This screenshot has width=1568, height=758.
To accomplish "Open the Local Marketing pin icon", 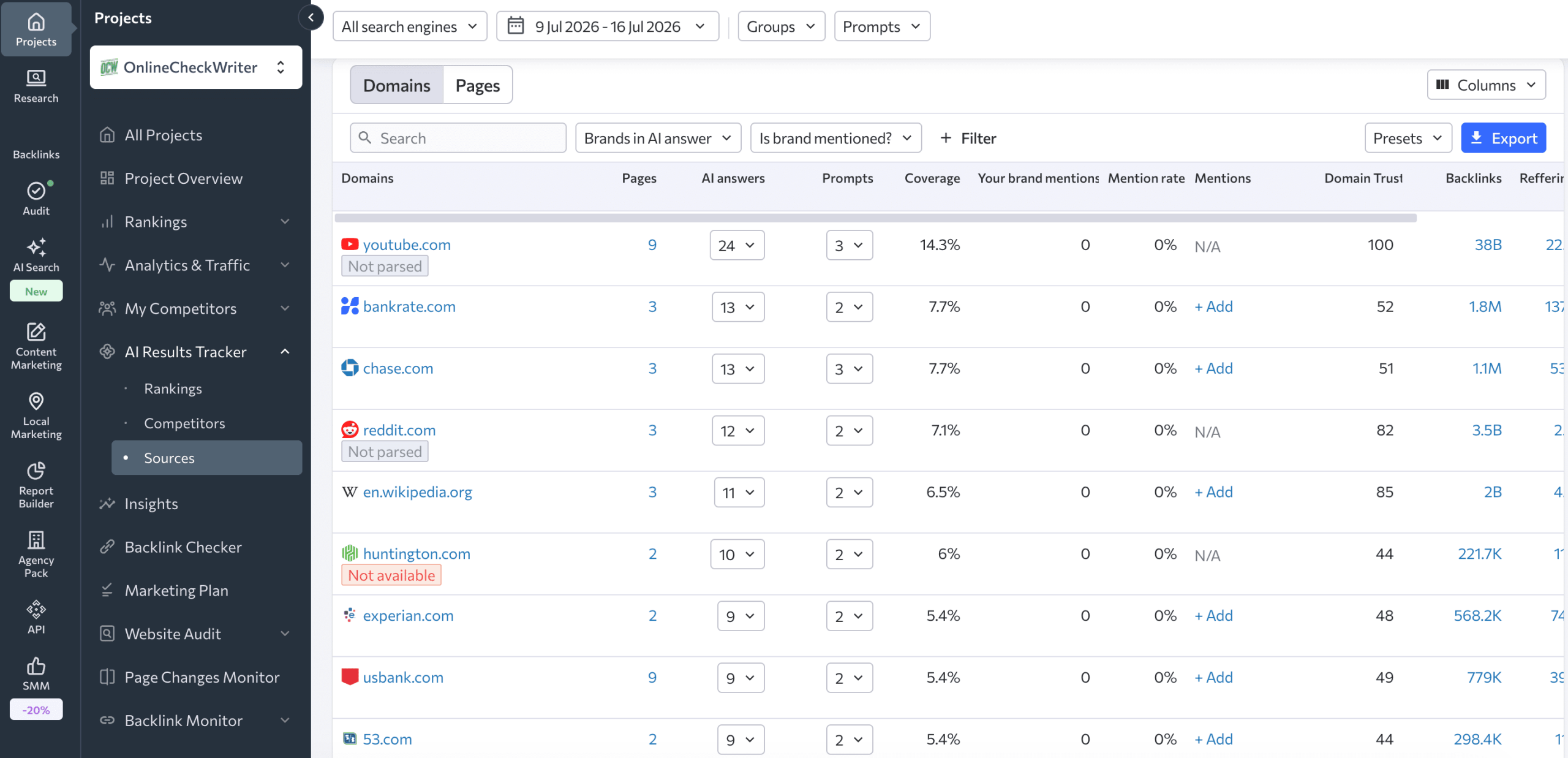I will tap(36, 401).
